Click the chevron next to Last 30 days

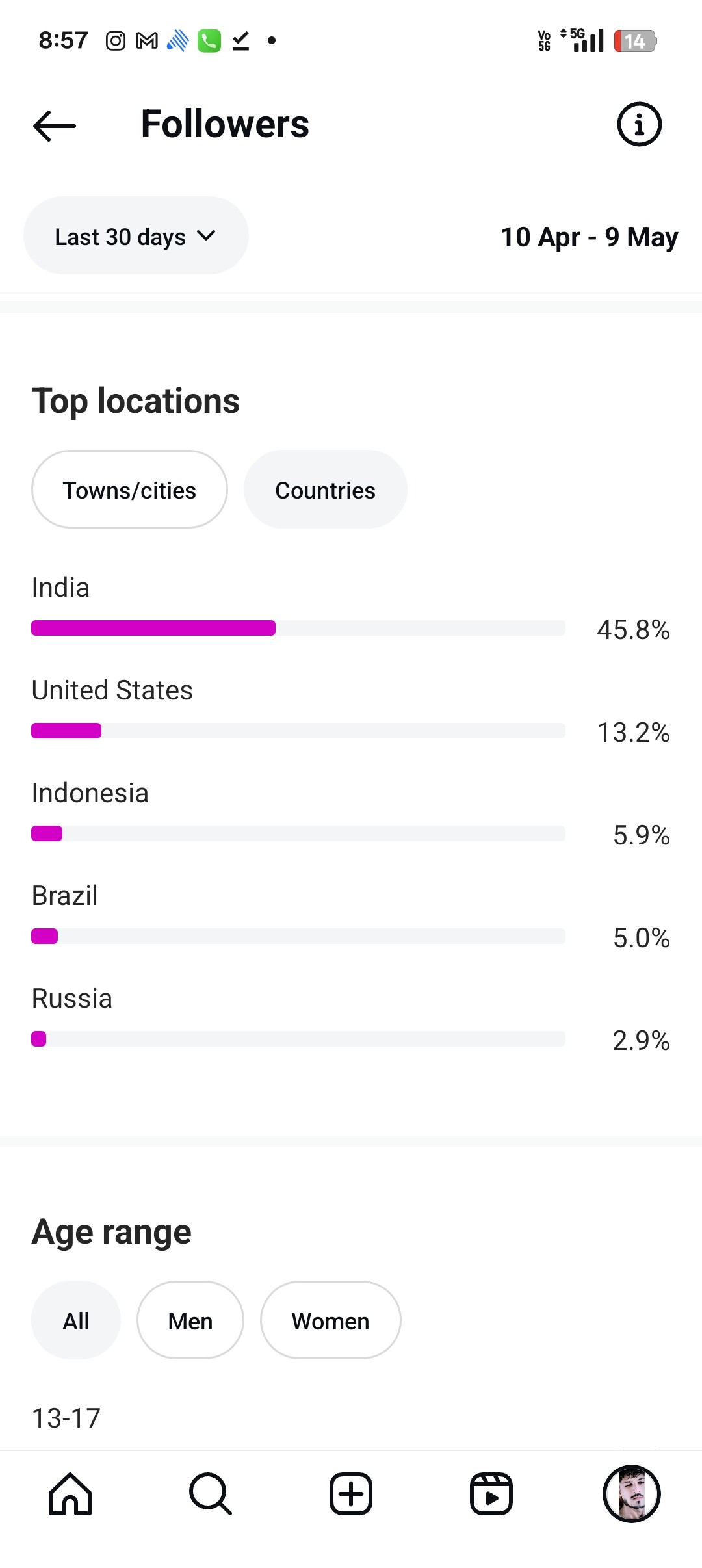click(x=206, y=235)
